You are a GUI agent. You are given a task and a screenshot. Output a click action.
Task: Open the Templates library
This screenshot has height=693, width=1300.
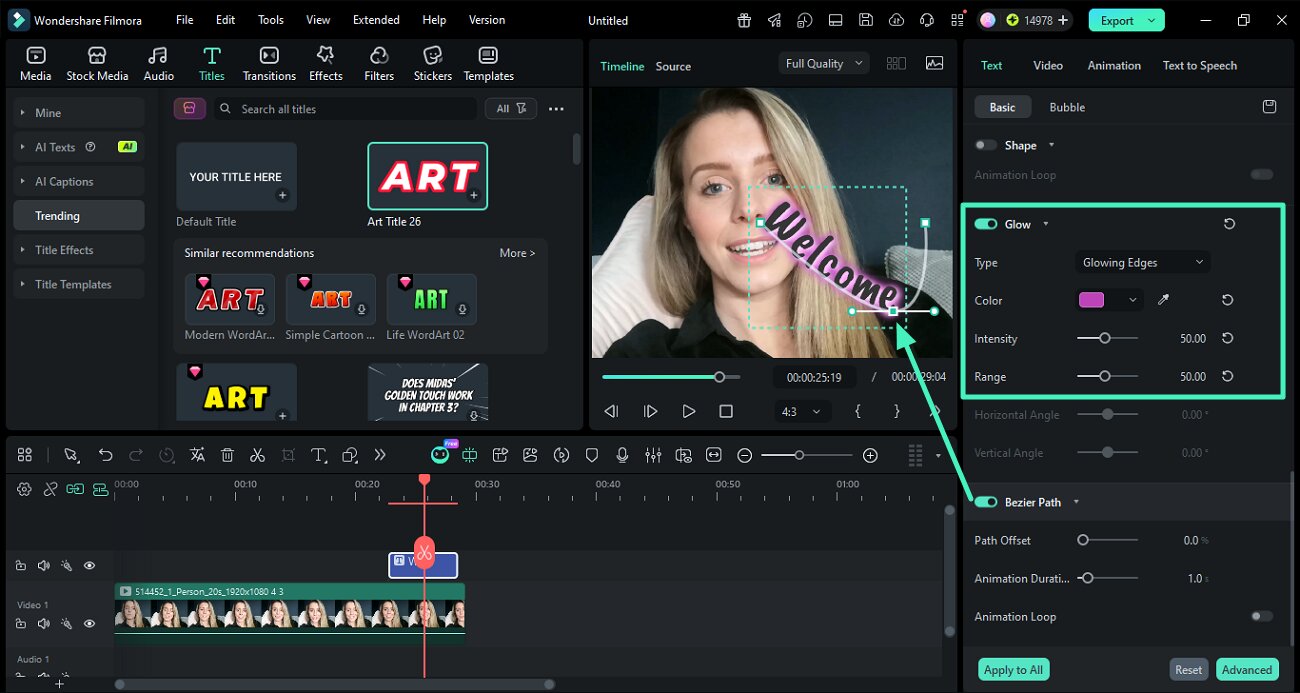click(488, 64)
